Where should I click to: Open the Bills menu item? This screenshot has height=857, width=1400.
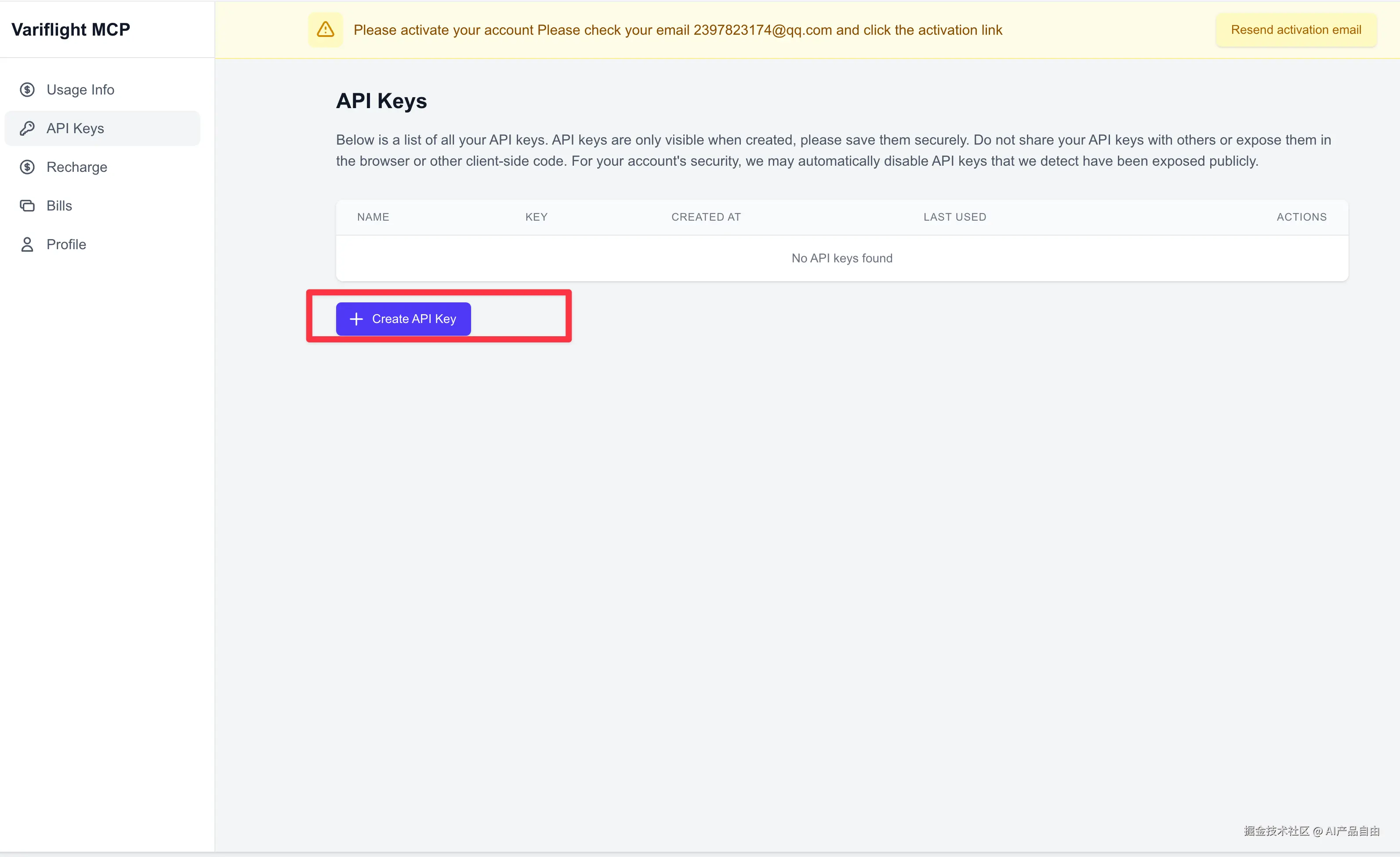[59, 206]
